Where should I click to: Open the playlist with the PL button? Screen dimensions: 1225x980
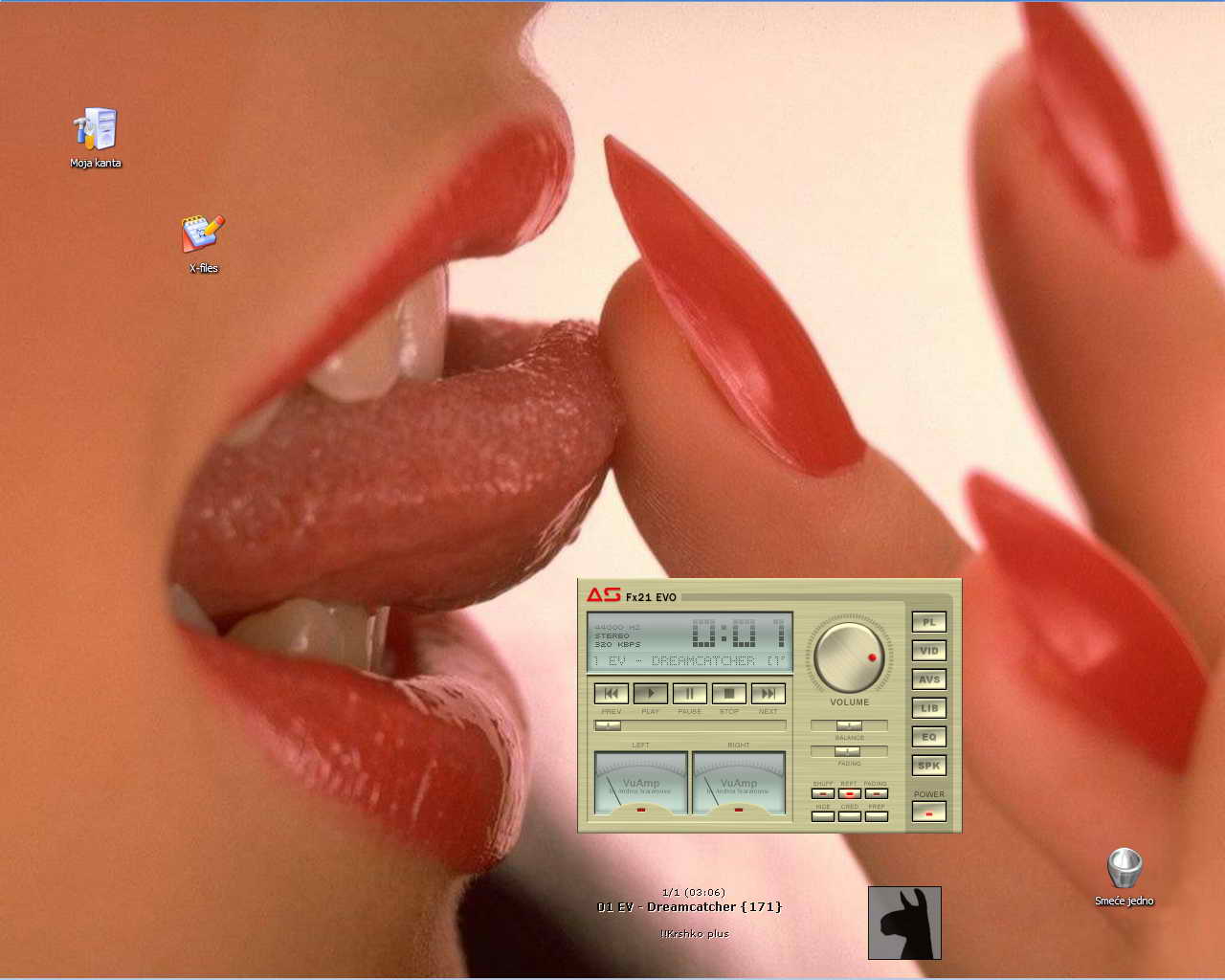tap(929, 622)
